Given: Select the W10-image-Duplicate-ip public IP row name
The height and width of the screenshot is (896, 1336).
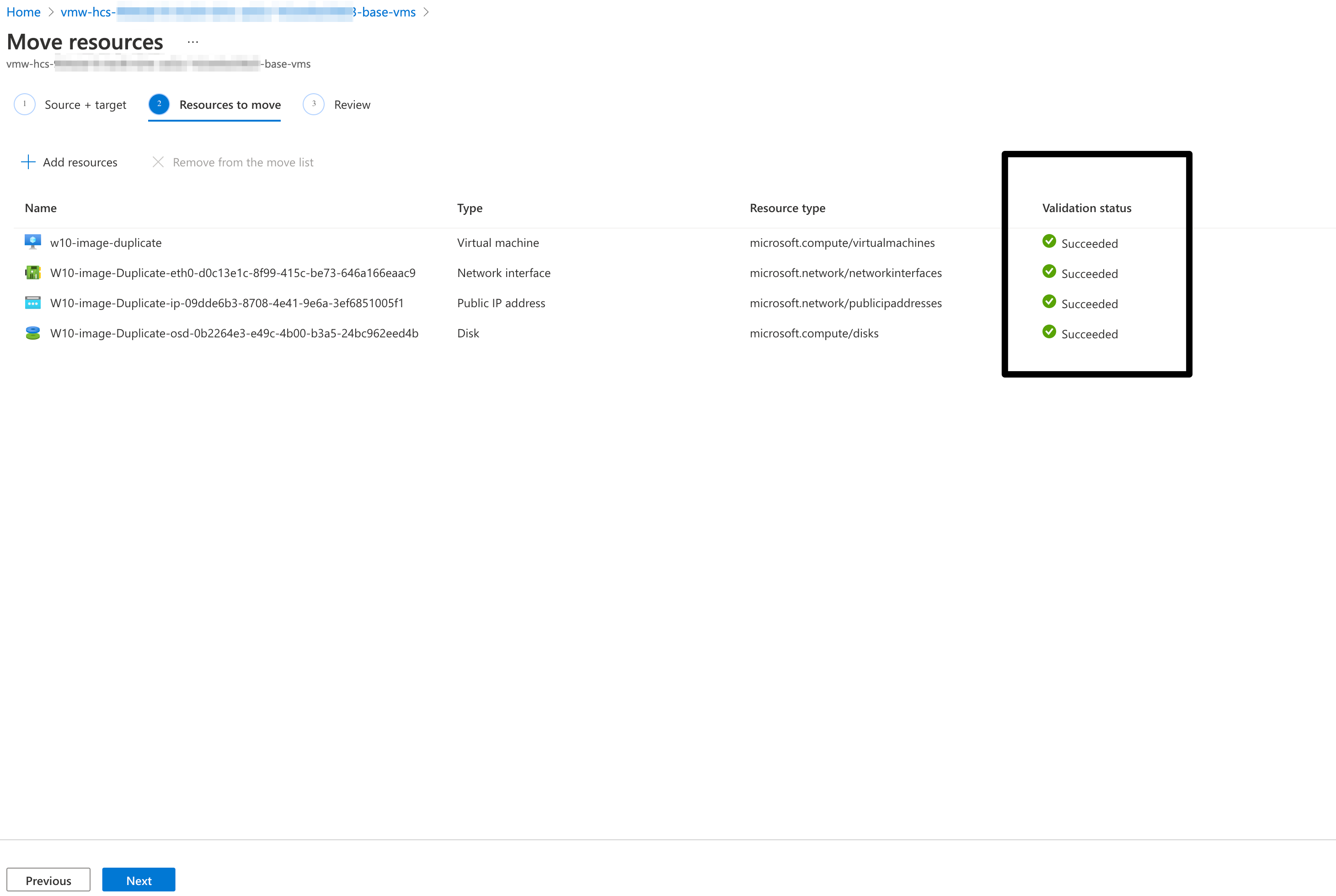Looking at the screenshot, I should (x=227, y=303).
